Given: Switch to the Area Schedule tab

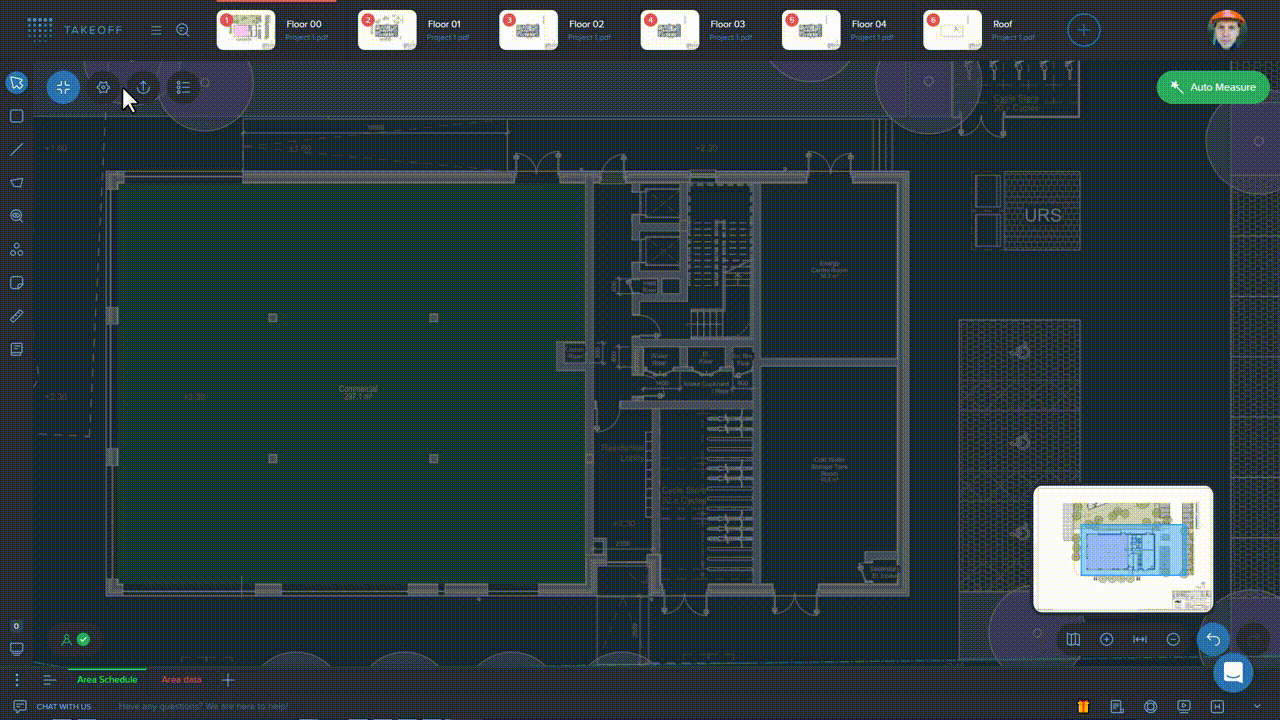Looking at the screenshot, I should point(107,680).
